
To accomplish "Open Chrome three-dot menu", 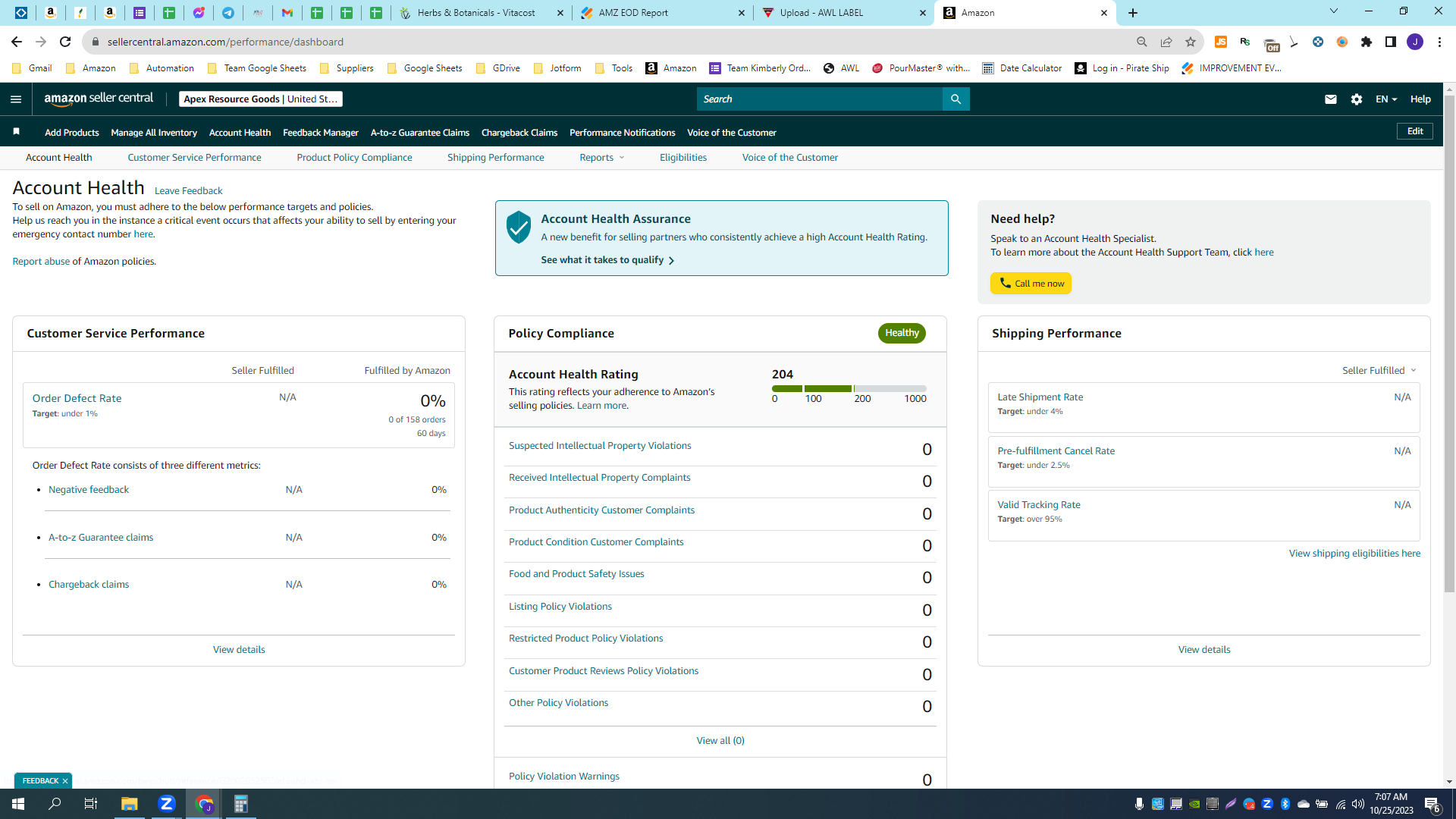I will pos(1439,42).
